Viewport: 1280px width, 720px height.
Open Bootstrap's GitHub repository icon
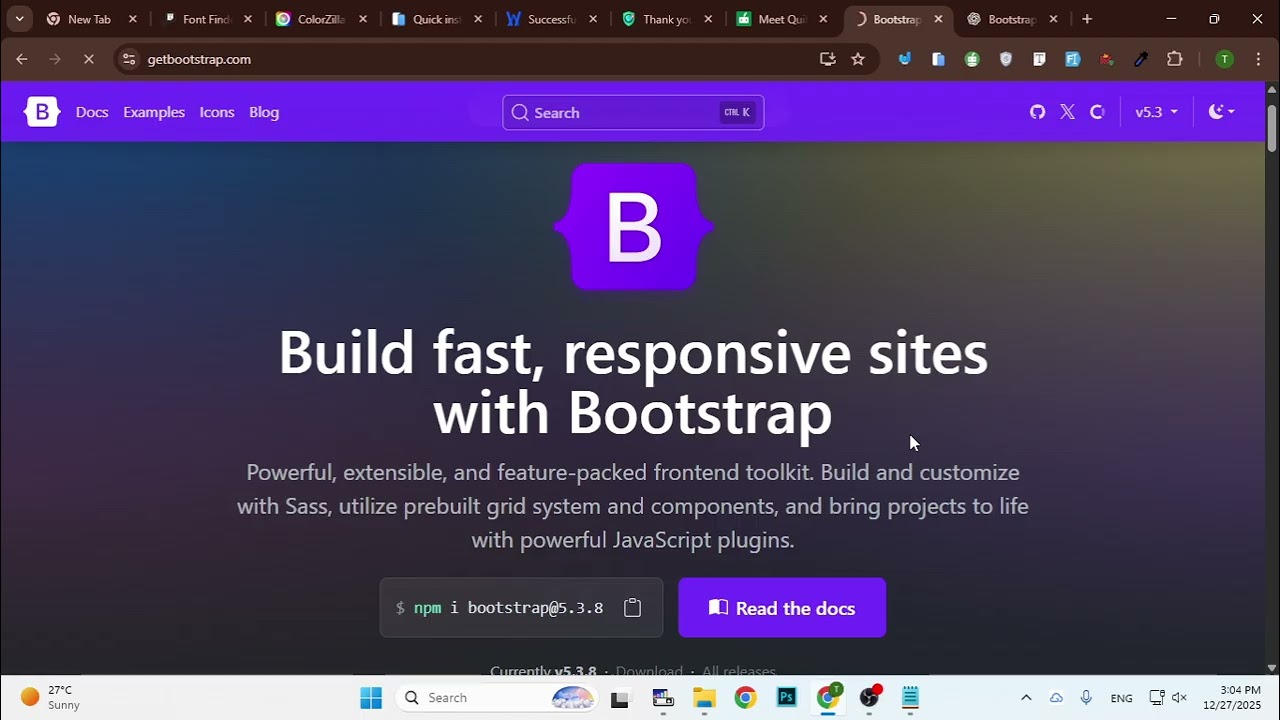(x=1038, y=112)
